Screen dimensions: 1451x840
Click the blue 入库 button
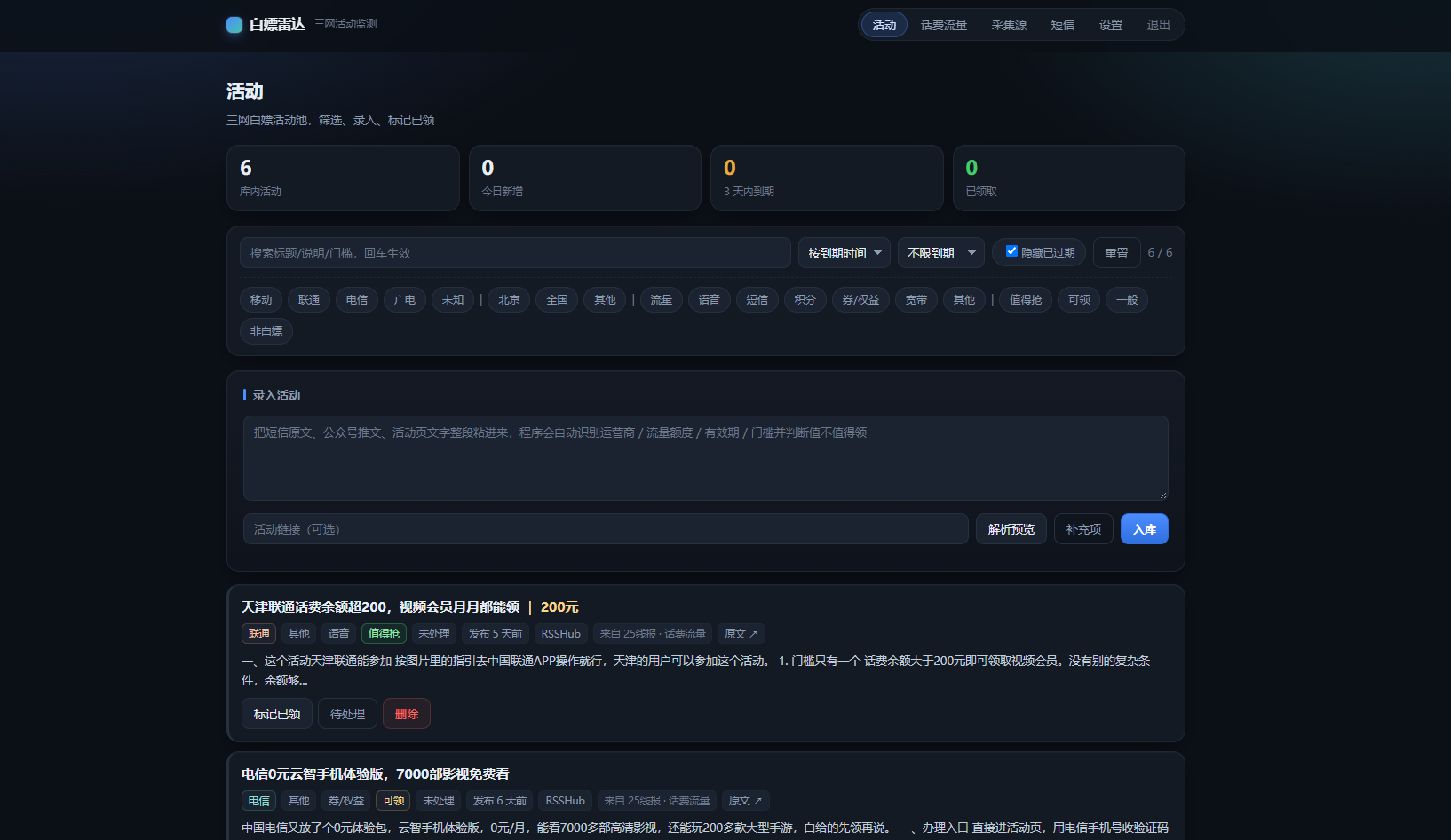coord(1145,529)
